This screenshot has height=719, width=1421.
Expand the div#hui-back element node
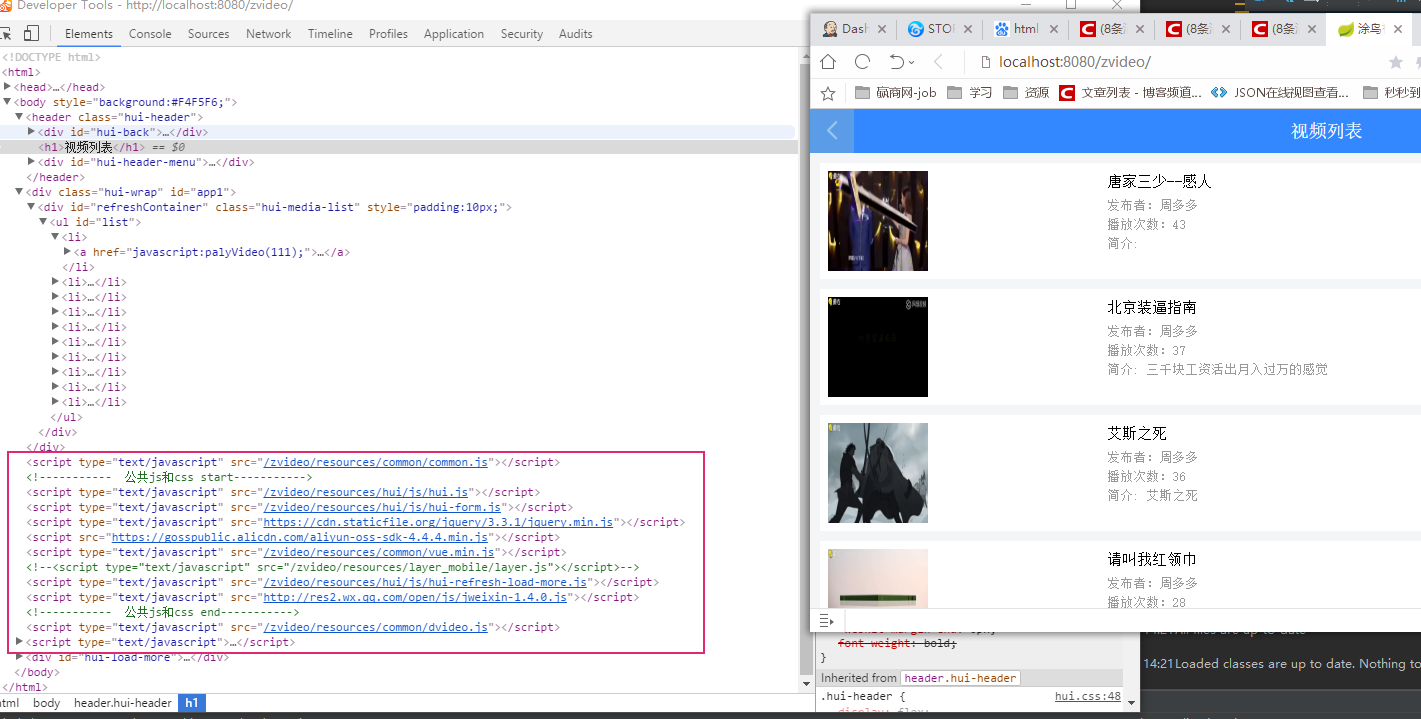(x=31, y=131)
